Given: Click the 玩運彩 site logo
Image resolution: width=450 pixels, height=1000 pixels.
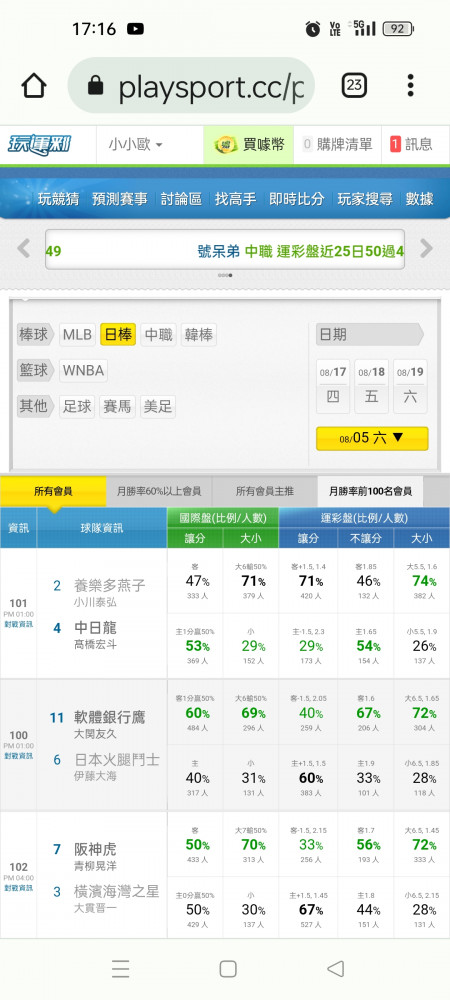Looking at the screenshot, I should [x=40, y=144].
